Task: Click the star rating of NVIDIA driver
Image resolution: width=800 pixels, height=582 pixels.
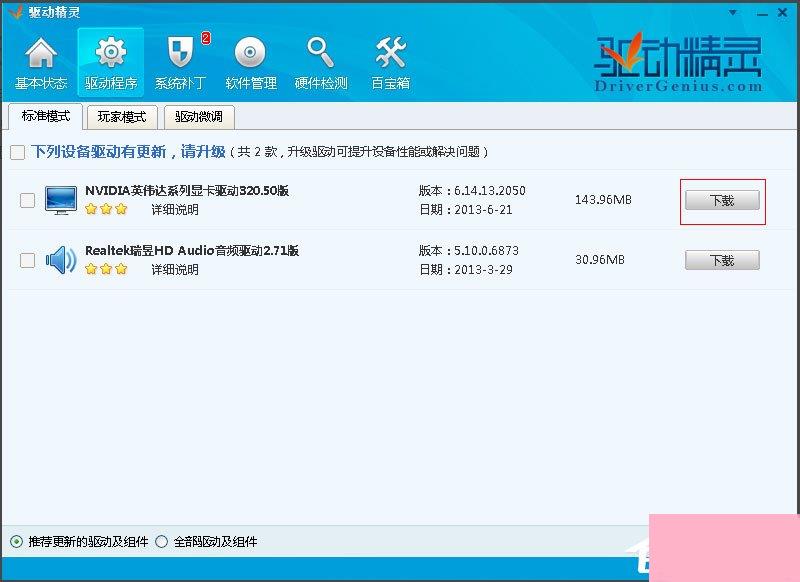Action: (x=106, y=209)
